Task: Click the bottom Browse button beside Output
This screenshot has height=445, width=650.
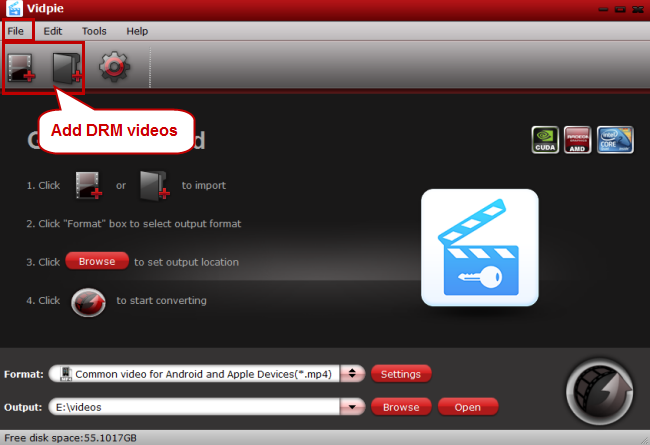Action: (401, 407)
